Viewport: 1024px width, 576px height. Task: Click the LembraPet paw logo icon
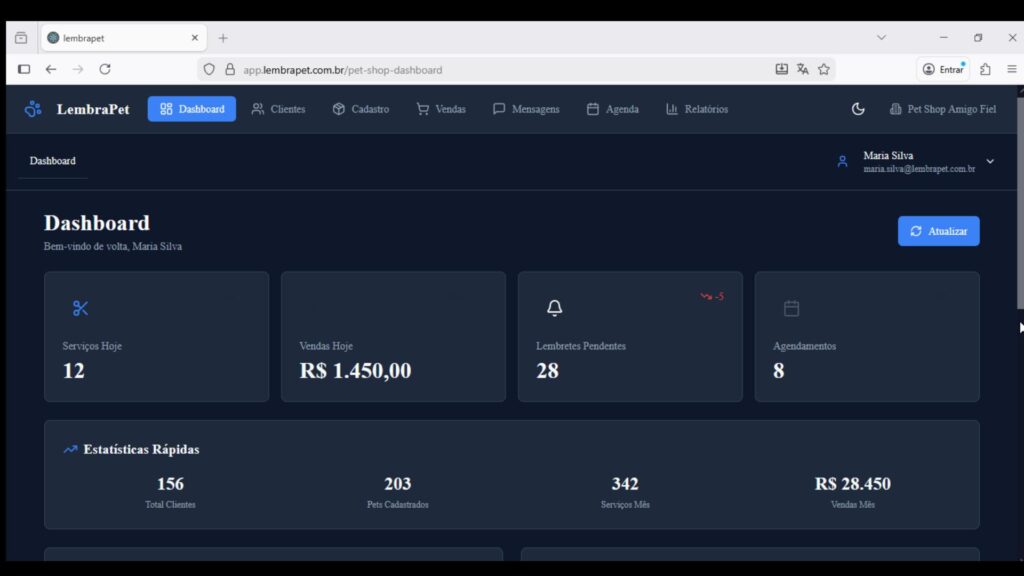(33, 109)
